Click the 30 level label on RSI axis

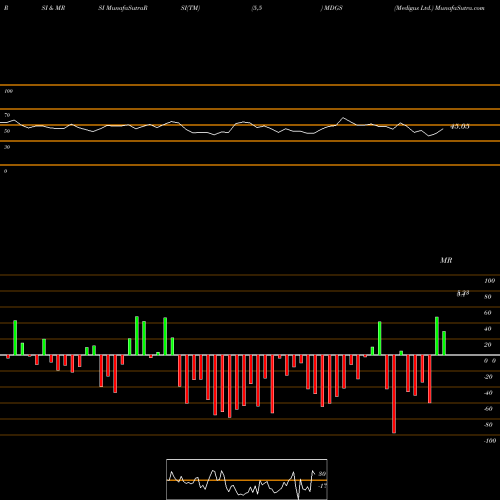click(7, 147)
